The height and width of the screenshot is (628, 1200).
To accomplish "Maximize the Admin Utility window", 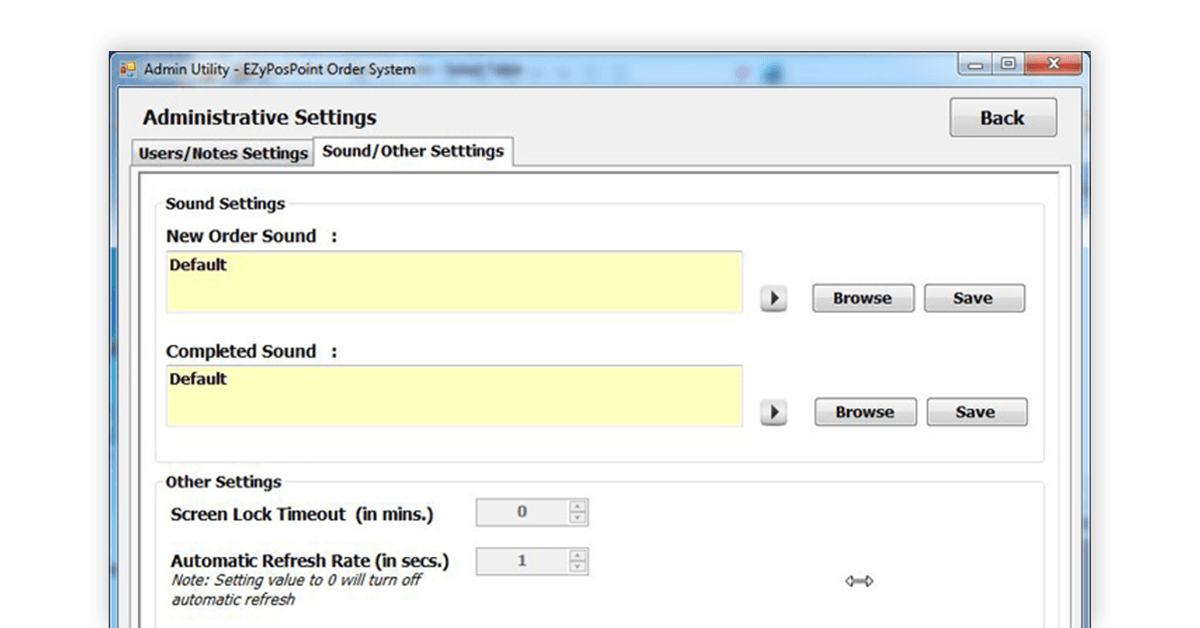I will [x=1008, y=65].
